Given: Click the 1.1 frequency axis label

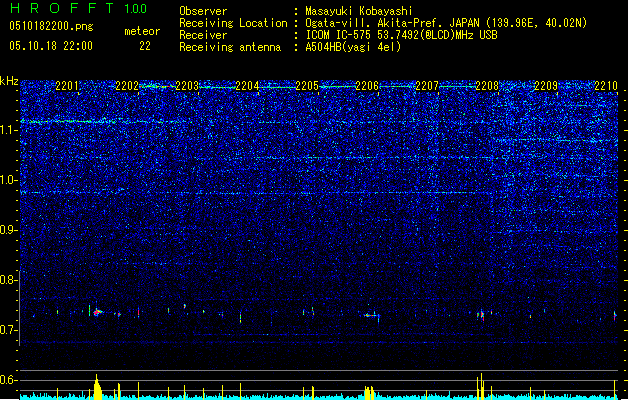Looking at the screenshot, I should pos(9,130).
